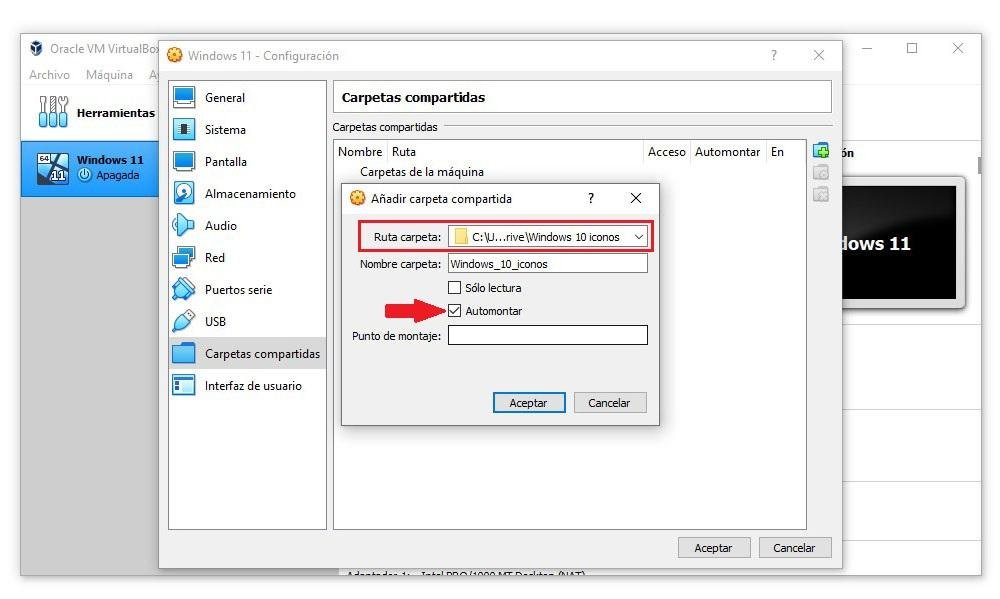Select the Sistema settings icon
The height and width of the screenshot is (599, 1000).
(184, 129)
